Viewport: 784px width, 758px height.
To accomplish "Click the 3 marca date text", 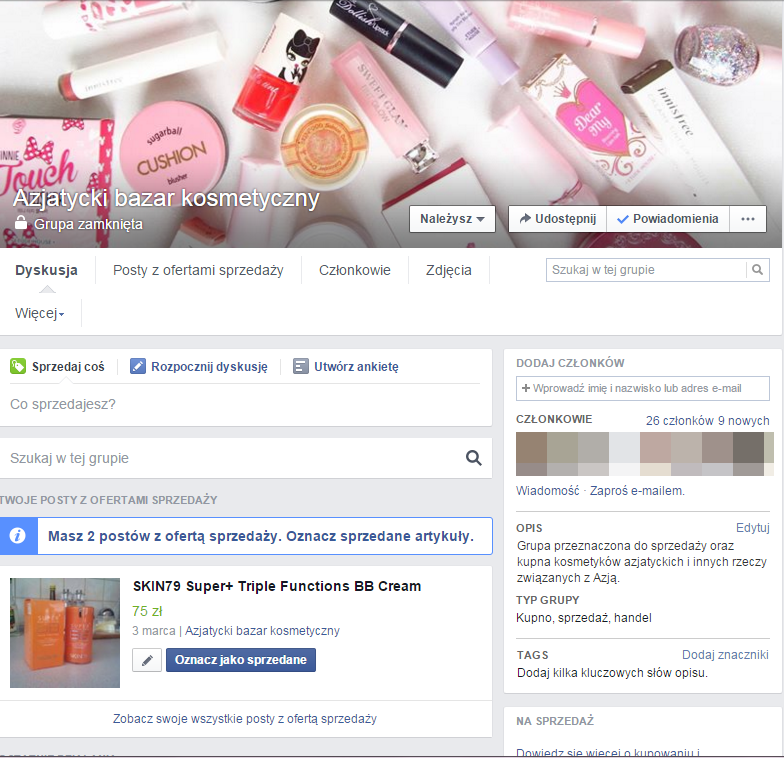I will click(x=154, y=631).
